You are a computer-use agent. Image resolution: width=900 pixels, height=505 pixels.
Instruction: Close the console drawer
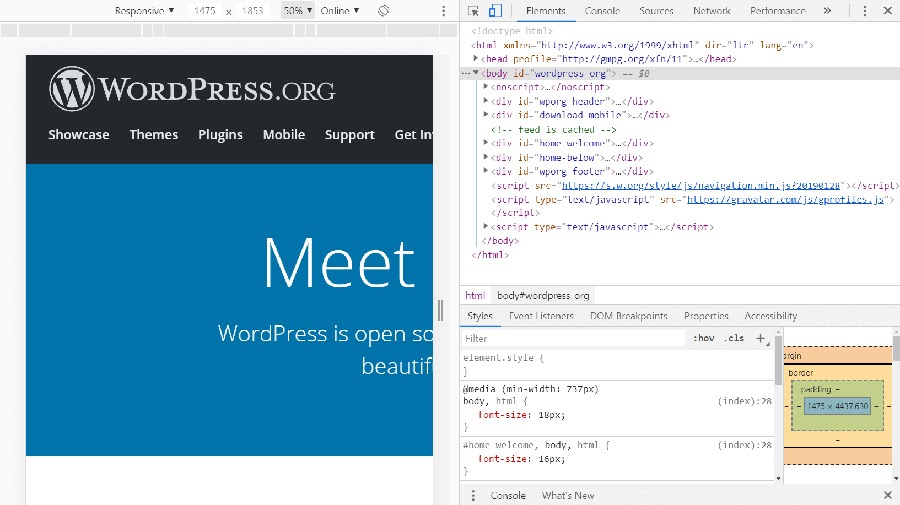887,495
